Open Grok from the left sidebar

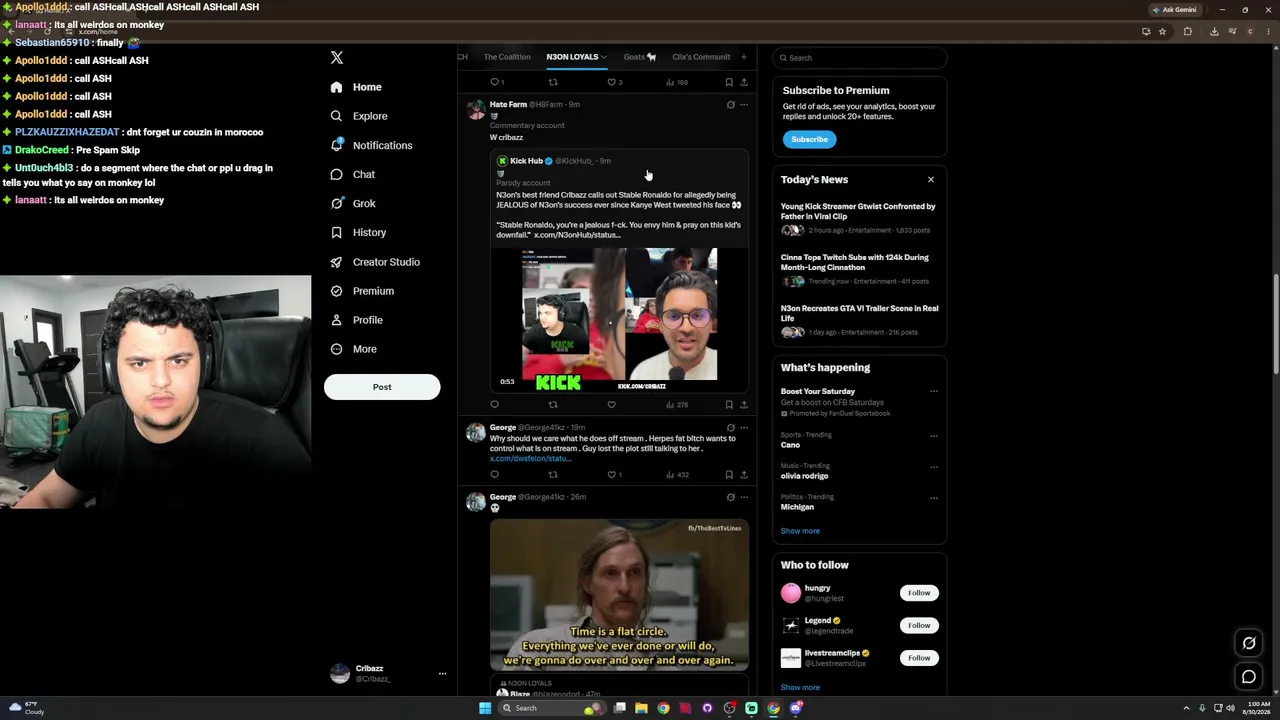(353, 203)
